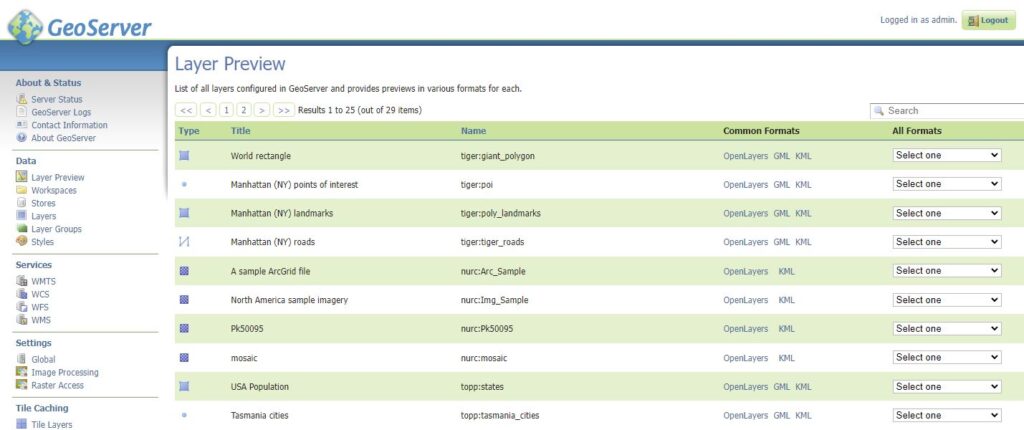This screenshot has height=430, width=1024.
Task: Sort table by Name column header
Action: tap(473, 131)
